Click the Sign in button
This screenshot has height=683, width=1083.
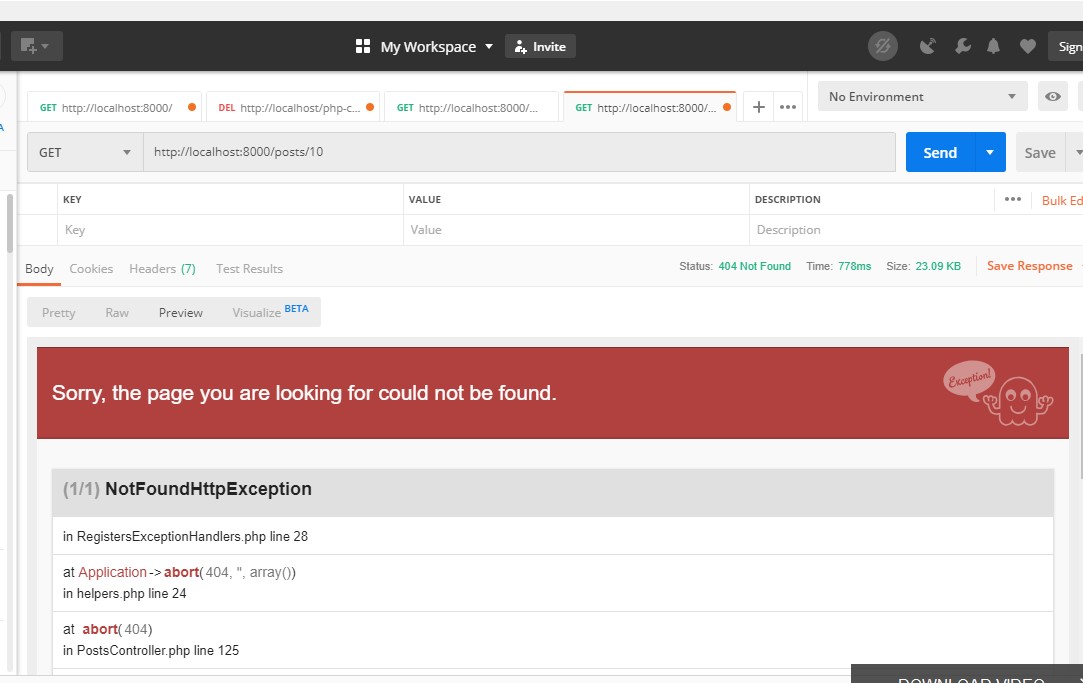pos(1066,46)
